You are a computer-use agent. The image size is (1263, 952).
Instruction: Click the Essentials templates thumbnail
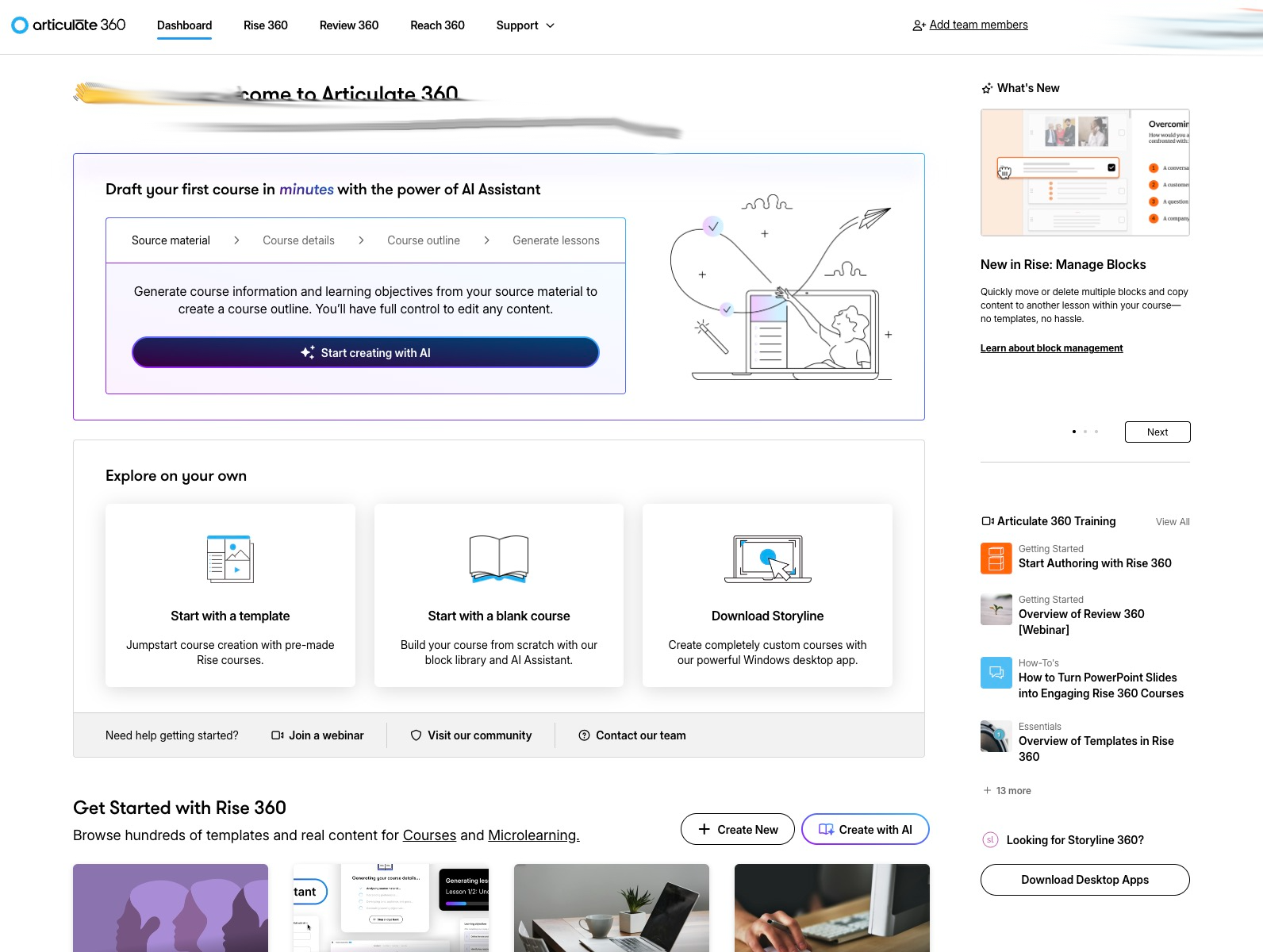996,736
